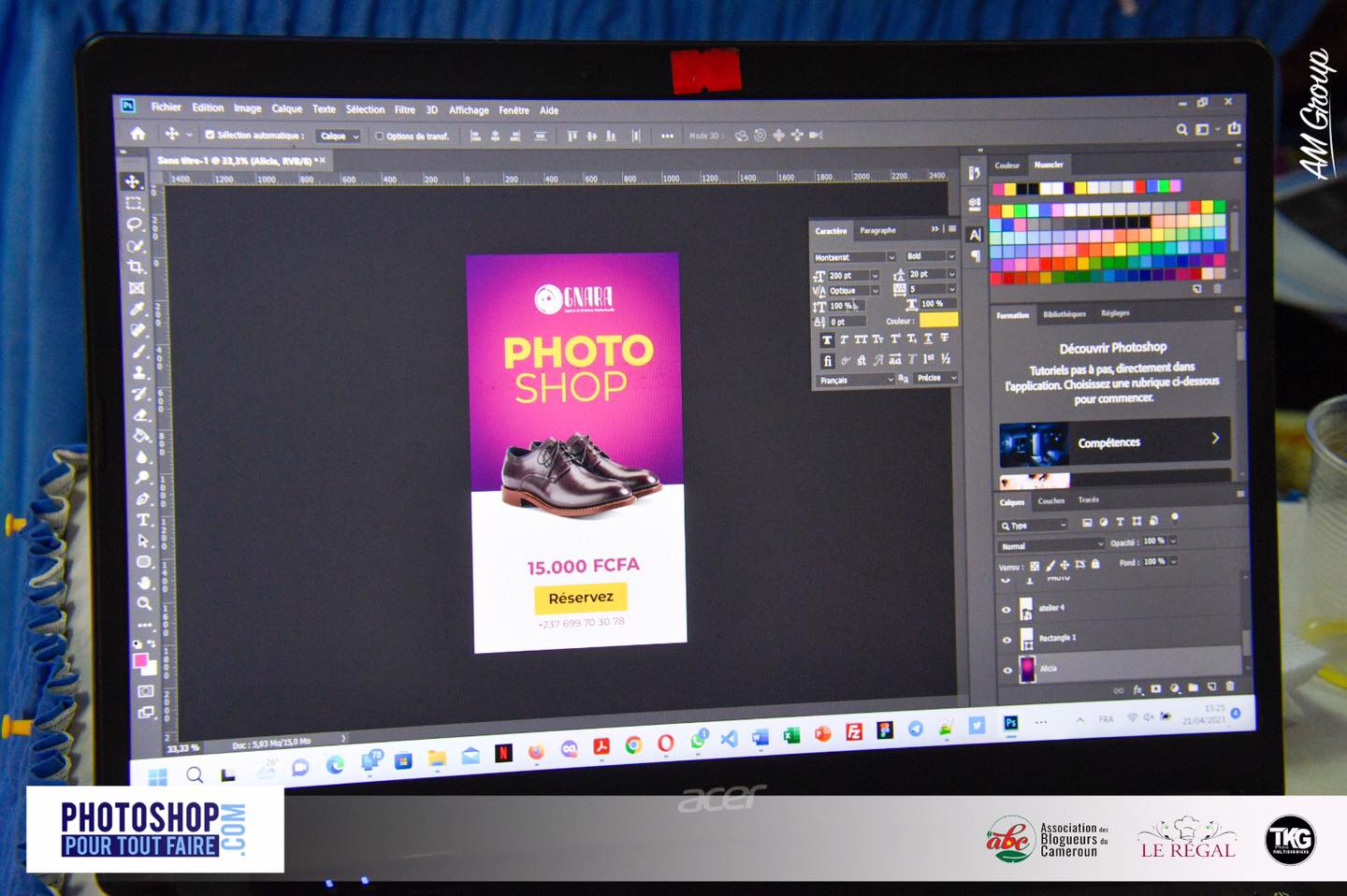Select the Clone Stamp tool
The image size is (1347, 896).
click(x=139, y=372)
